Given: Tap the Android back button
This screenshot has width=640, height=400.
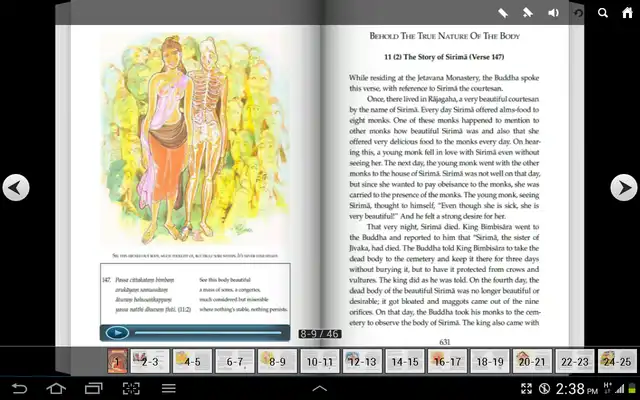Looking at the screenshot, I should [x=19, y=388].
